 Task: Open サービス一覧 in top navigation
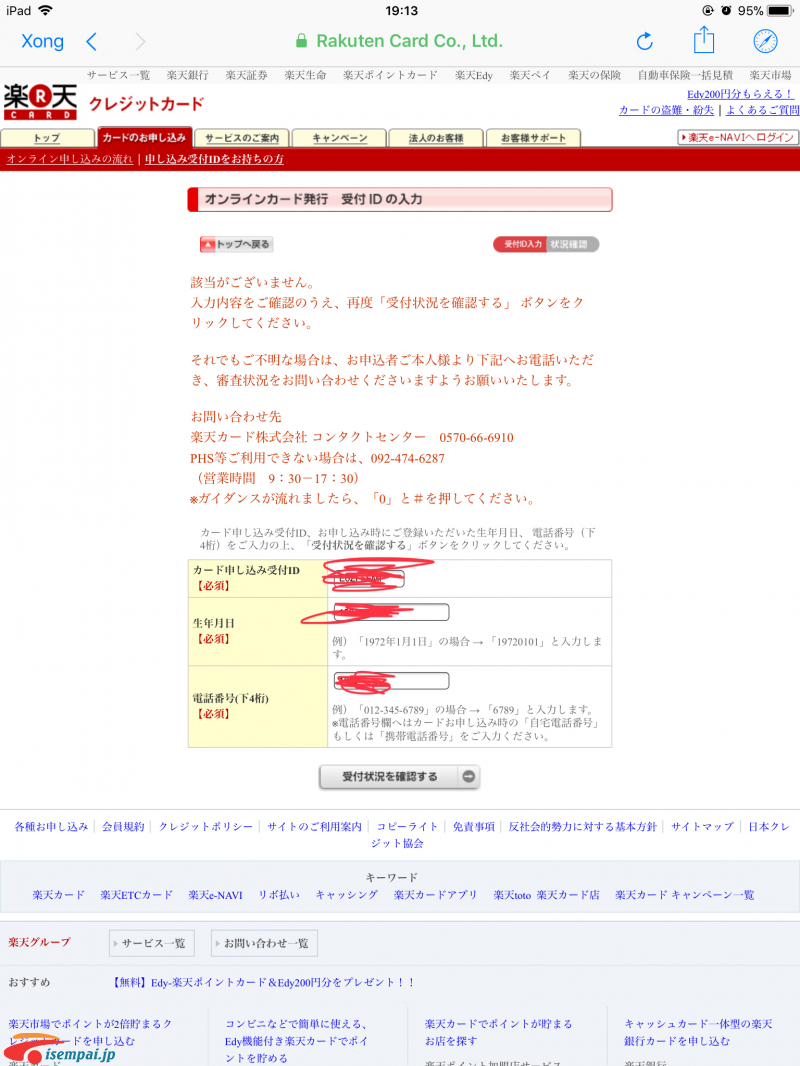pos(118,75)
